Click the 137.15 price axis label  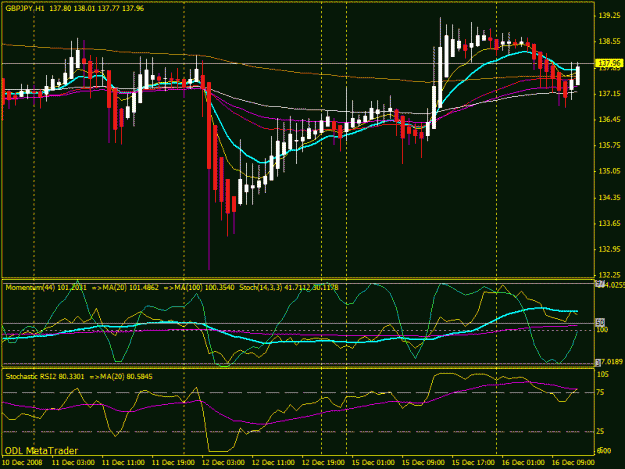coord(610,94)
